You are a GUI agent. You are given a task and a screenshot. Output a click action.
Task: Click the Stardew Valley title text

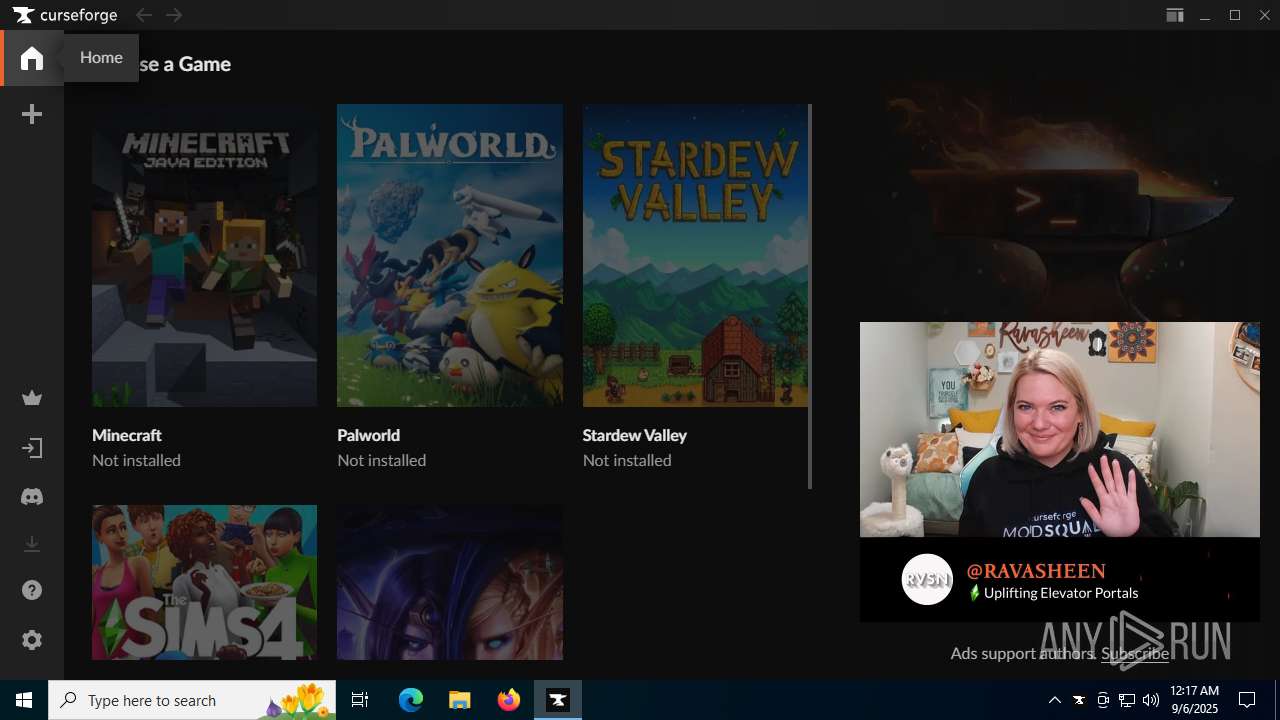tap(635, 435)
